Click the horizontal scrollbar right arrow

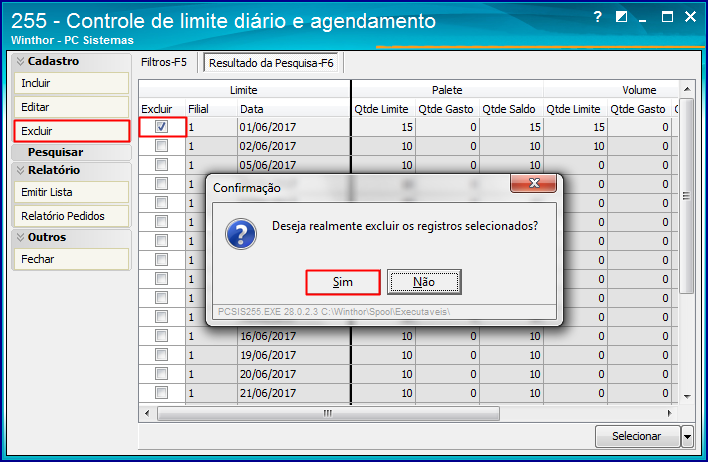point(669,413)
